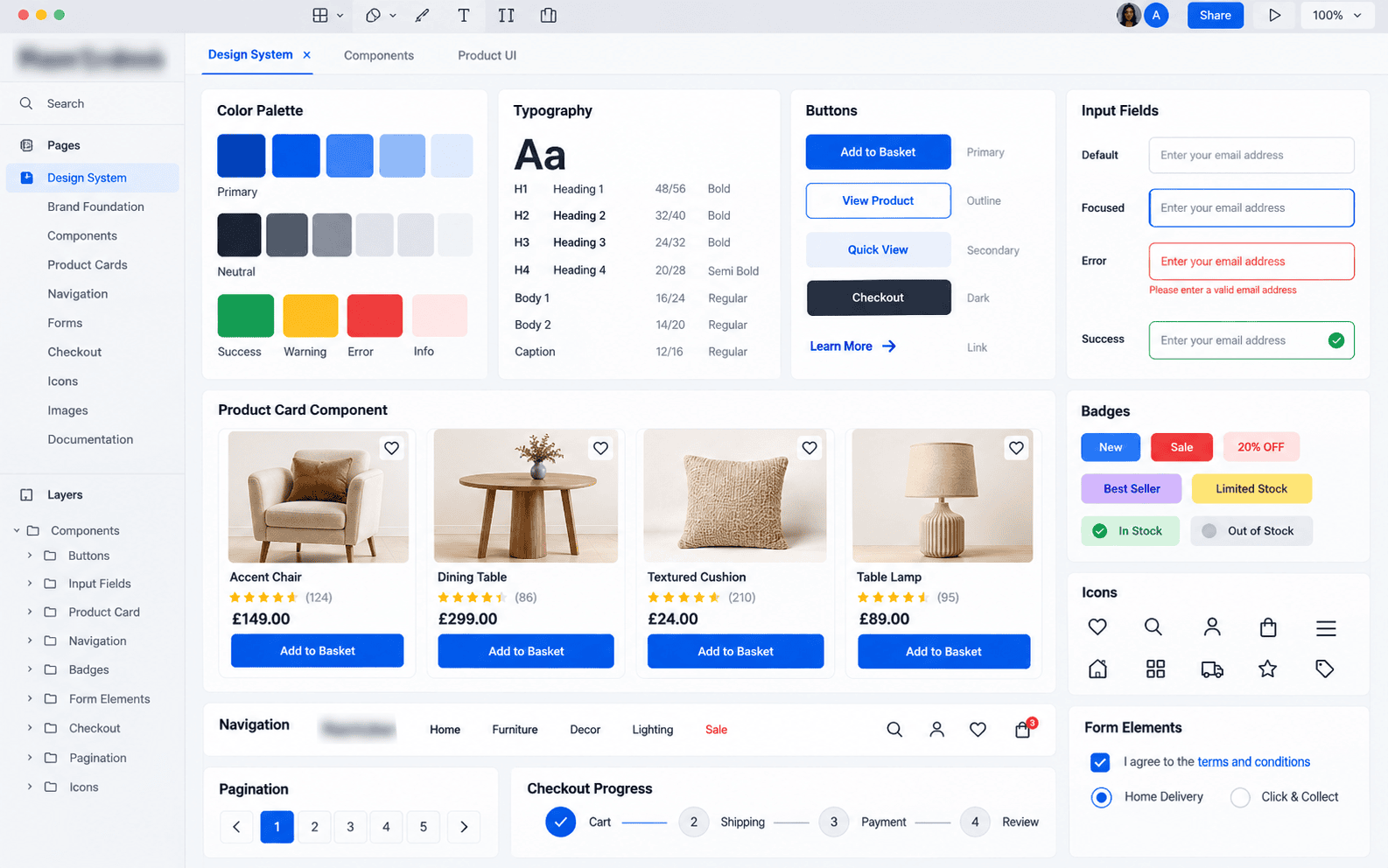Click the heart on the Table Lamp card
The height and width of the screenshot is (868, 1388).
[1016, 448]
